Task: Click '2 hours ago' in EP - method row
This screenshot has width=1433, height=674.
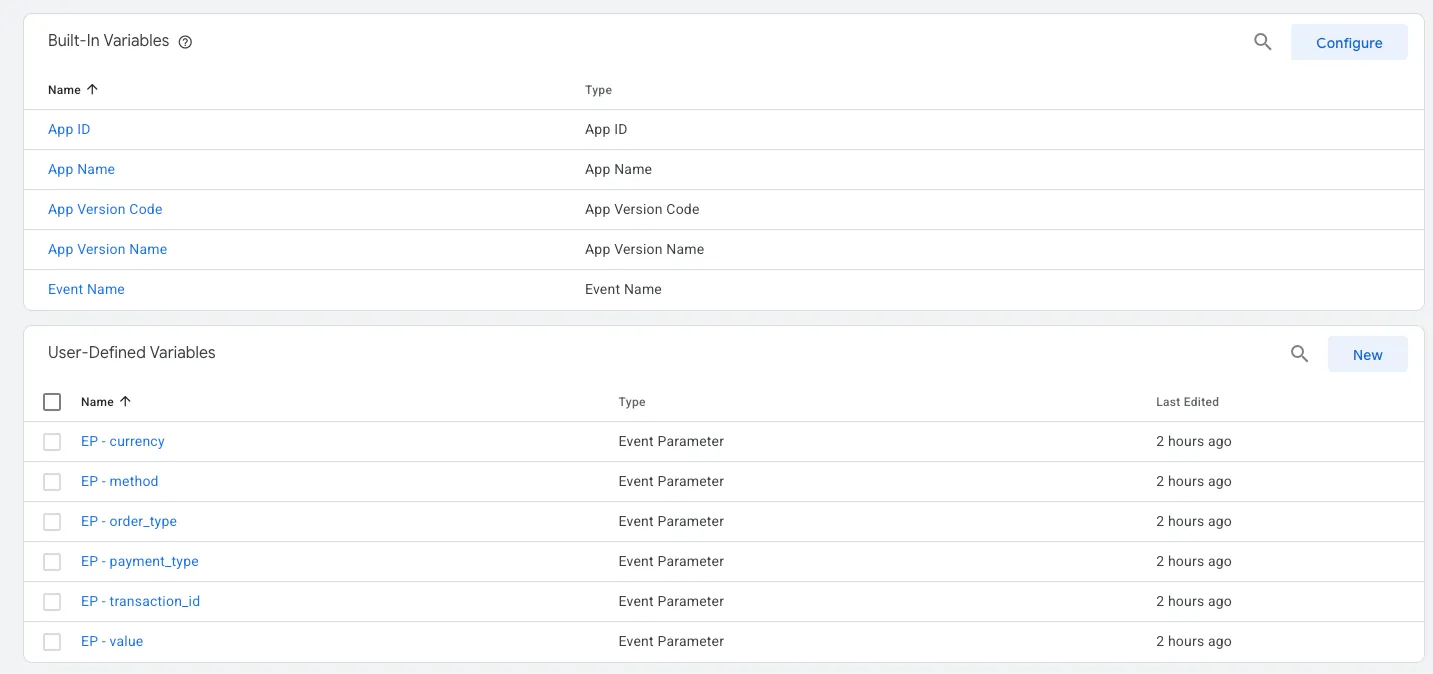Action: coord(1193,481)
